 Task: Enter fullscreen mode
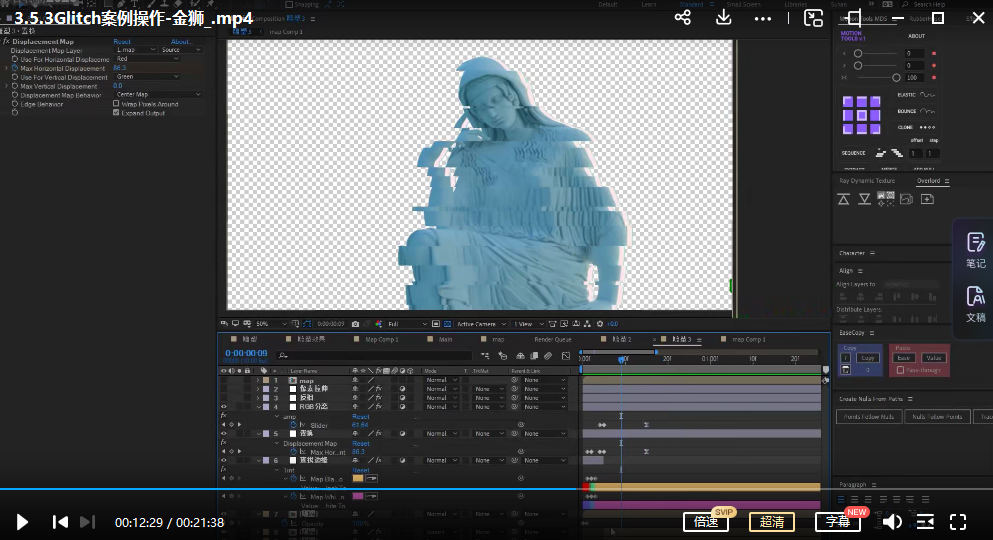(x=958, y=522)
